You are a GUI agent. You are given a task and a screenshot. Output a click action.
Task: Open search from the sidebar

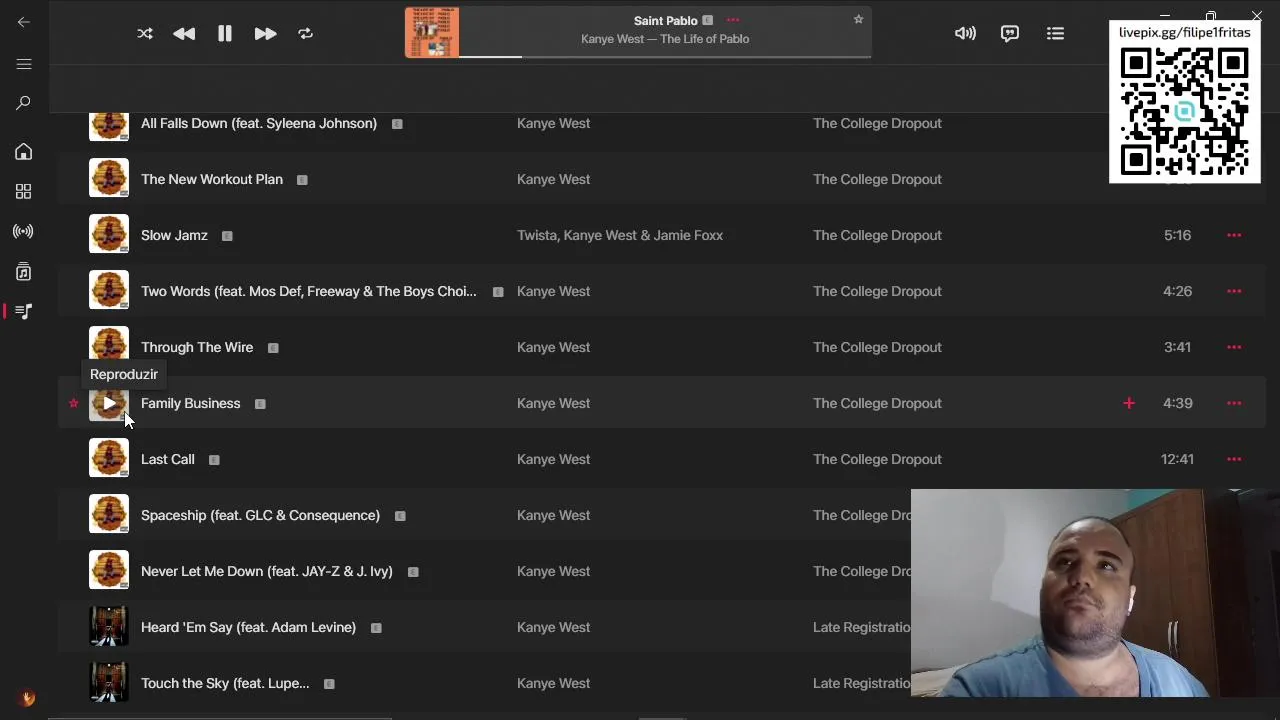point(24,103)
